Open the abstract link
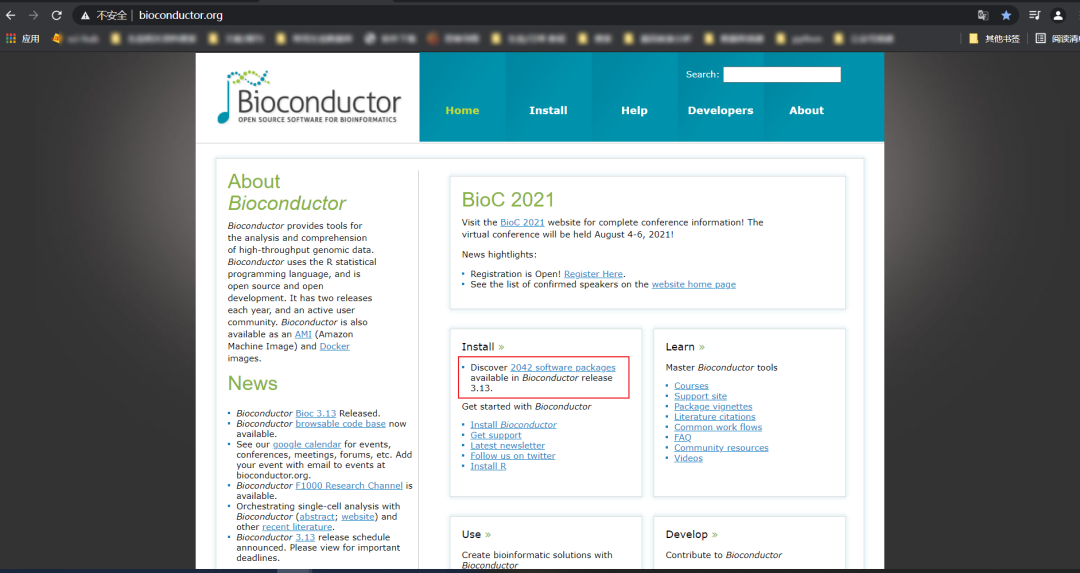The image size is (1080, 573). pyautogui.click(x=317, y=517)
